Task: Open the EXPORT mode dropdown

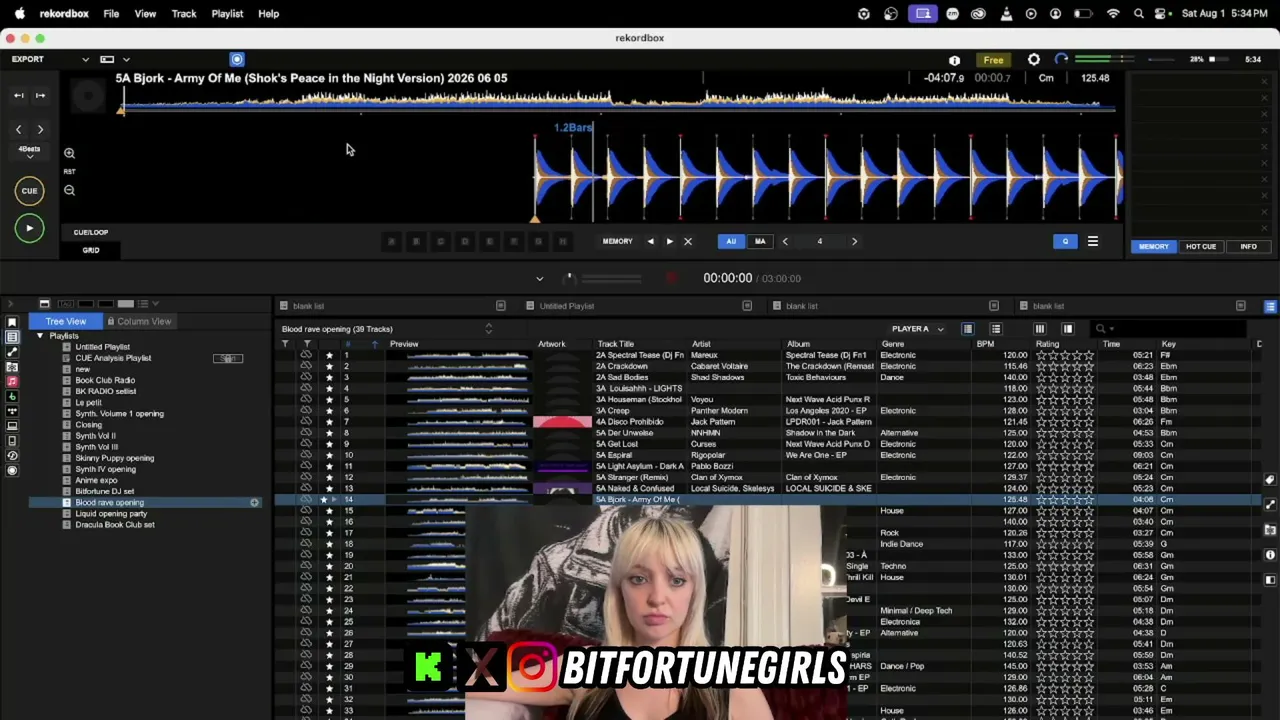Action: point(50,60)
